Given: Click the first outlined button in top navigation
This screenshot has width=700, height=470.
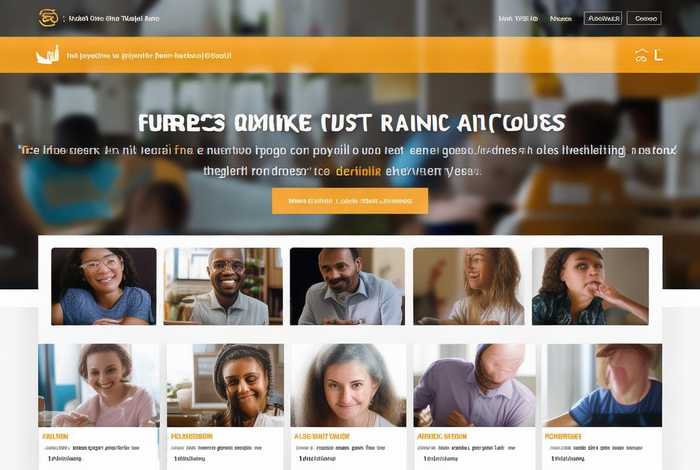Looking at the screenshot, I should [x=603, y=18].
